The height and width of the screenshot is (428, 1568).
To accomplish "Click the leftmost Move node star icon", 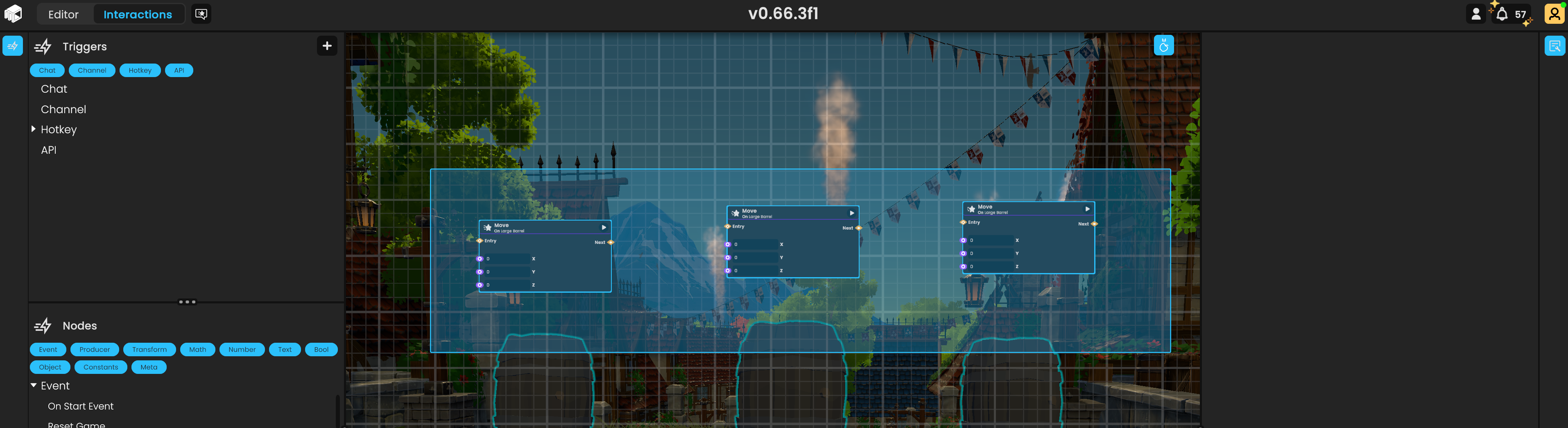I will coord(488,228).
